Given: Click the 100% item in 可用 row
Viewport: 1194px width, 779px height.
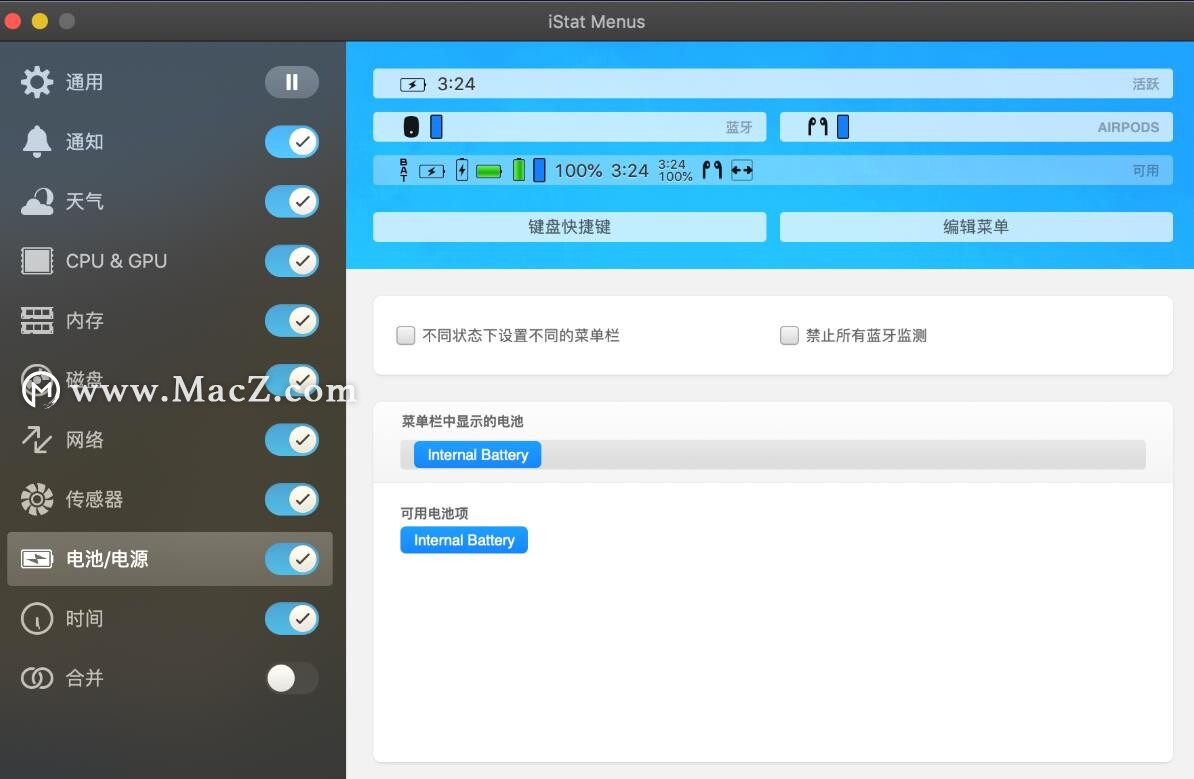Looking at the screenshot, I should (x=578, y=171).
